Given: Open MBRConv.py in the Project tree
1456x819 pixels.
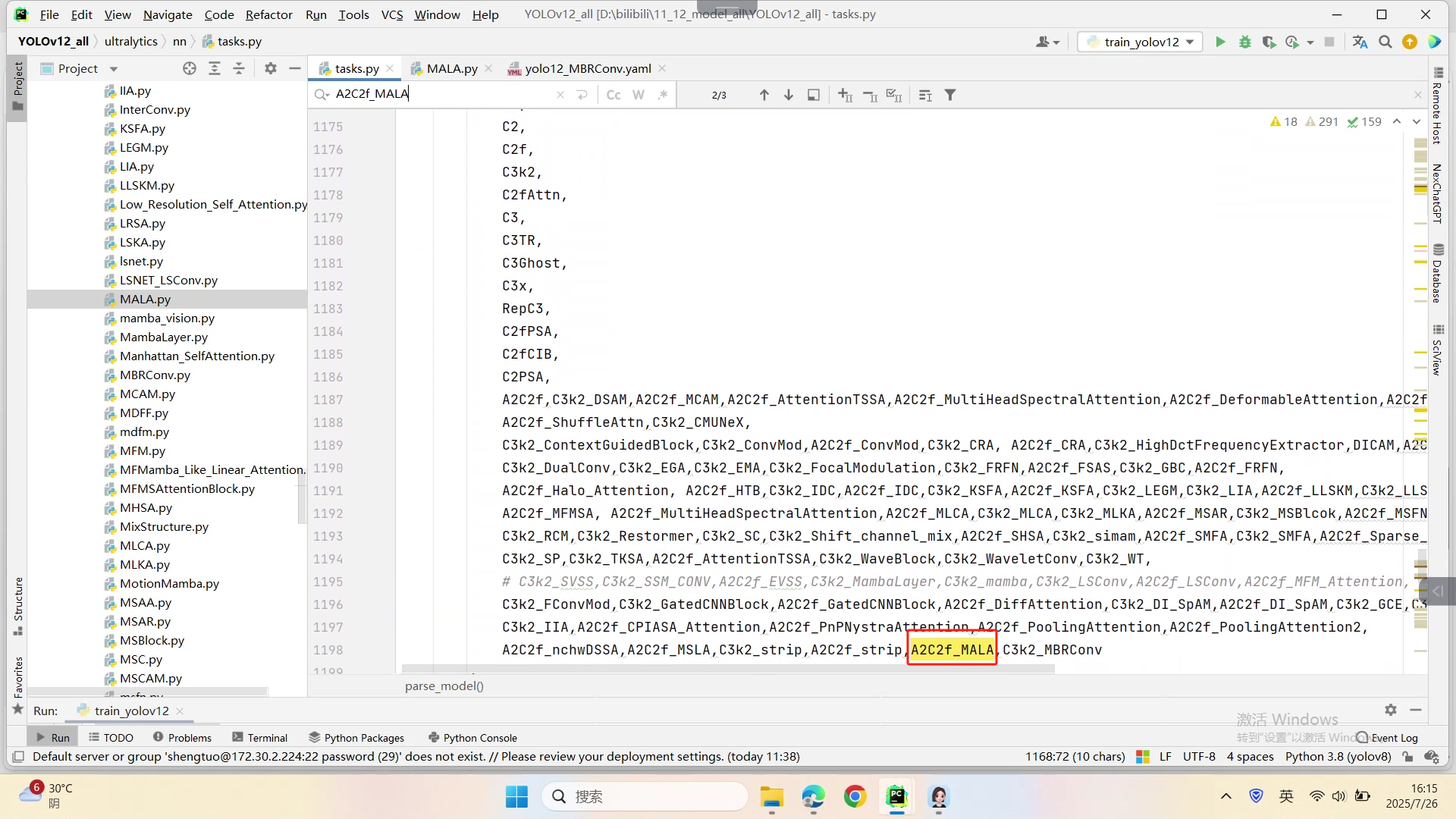Looking at the screenshot, I should coord(155,375).
